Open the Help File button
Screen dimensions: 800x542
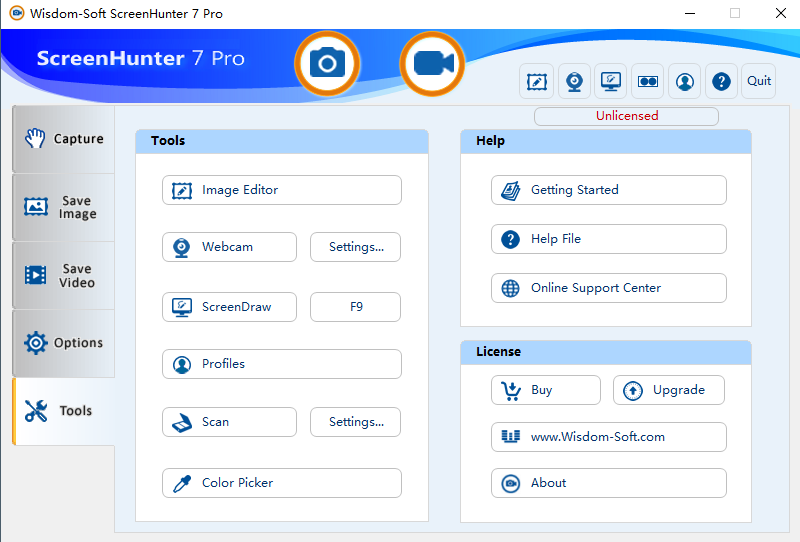click(x=609, y=239)
